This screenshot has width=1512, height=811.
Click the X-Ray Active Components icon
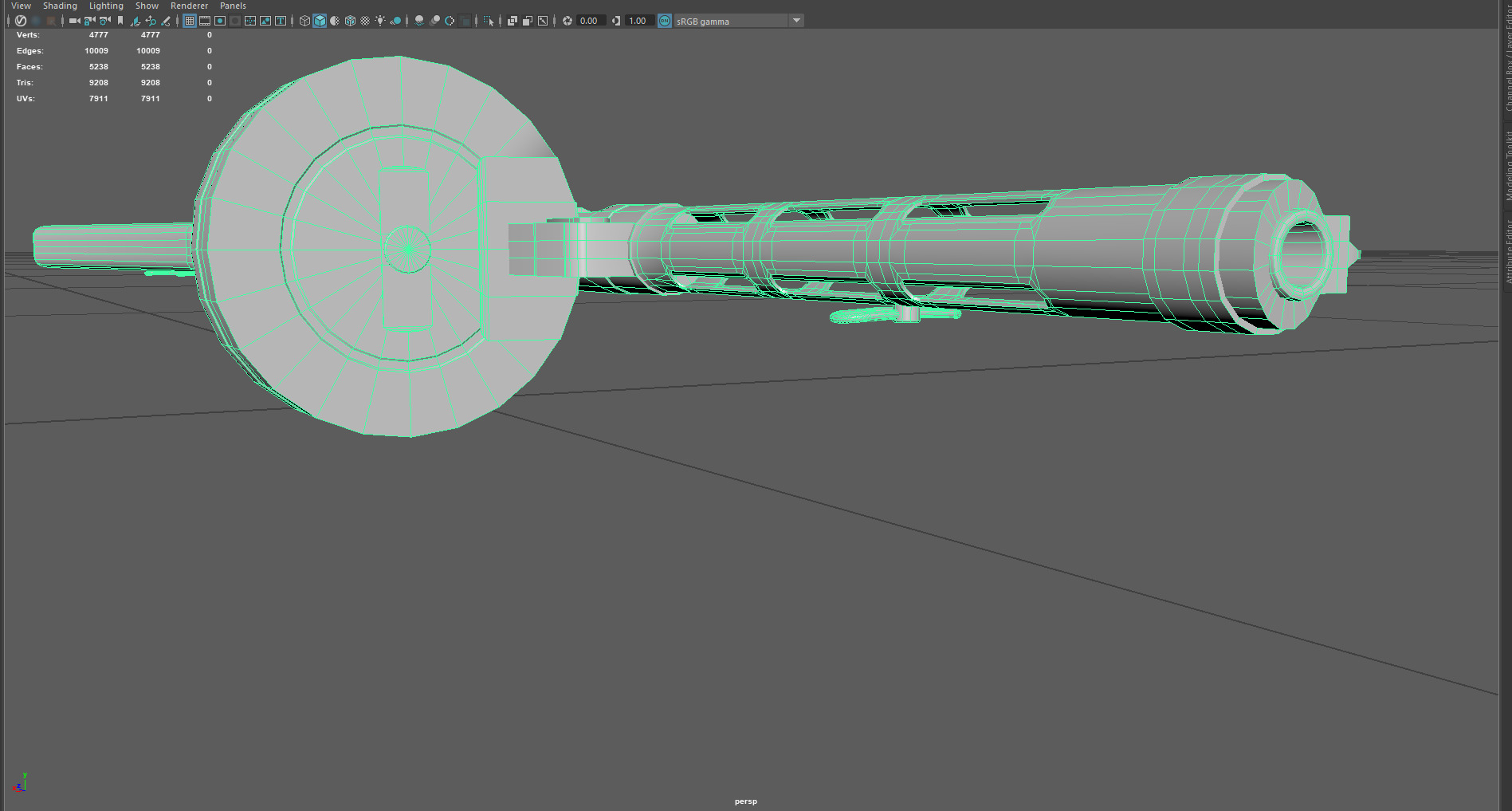528,21
